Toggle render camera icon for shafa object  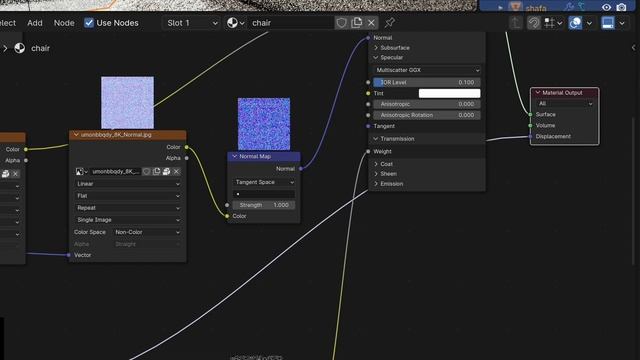pyautogui.click(x=621, y=7)
